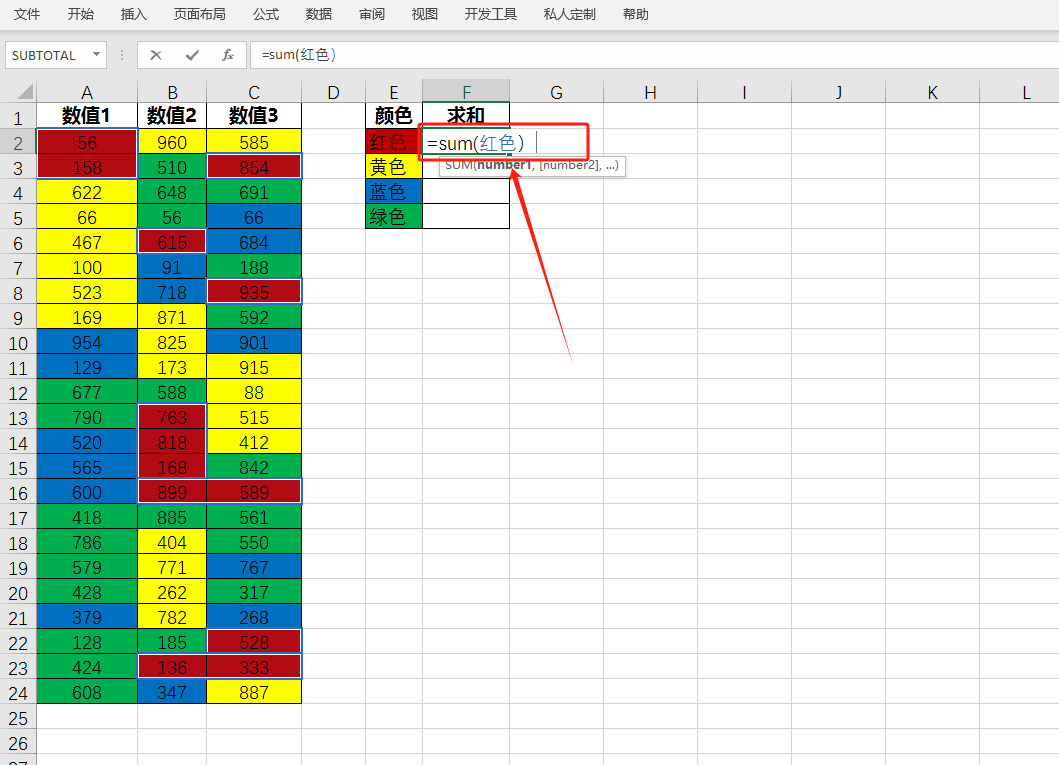Expand the Name Box dropdown arrow
The image size is (1059, 765).
point(97,55)
